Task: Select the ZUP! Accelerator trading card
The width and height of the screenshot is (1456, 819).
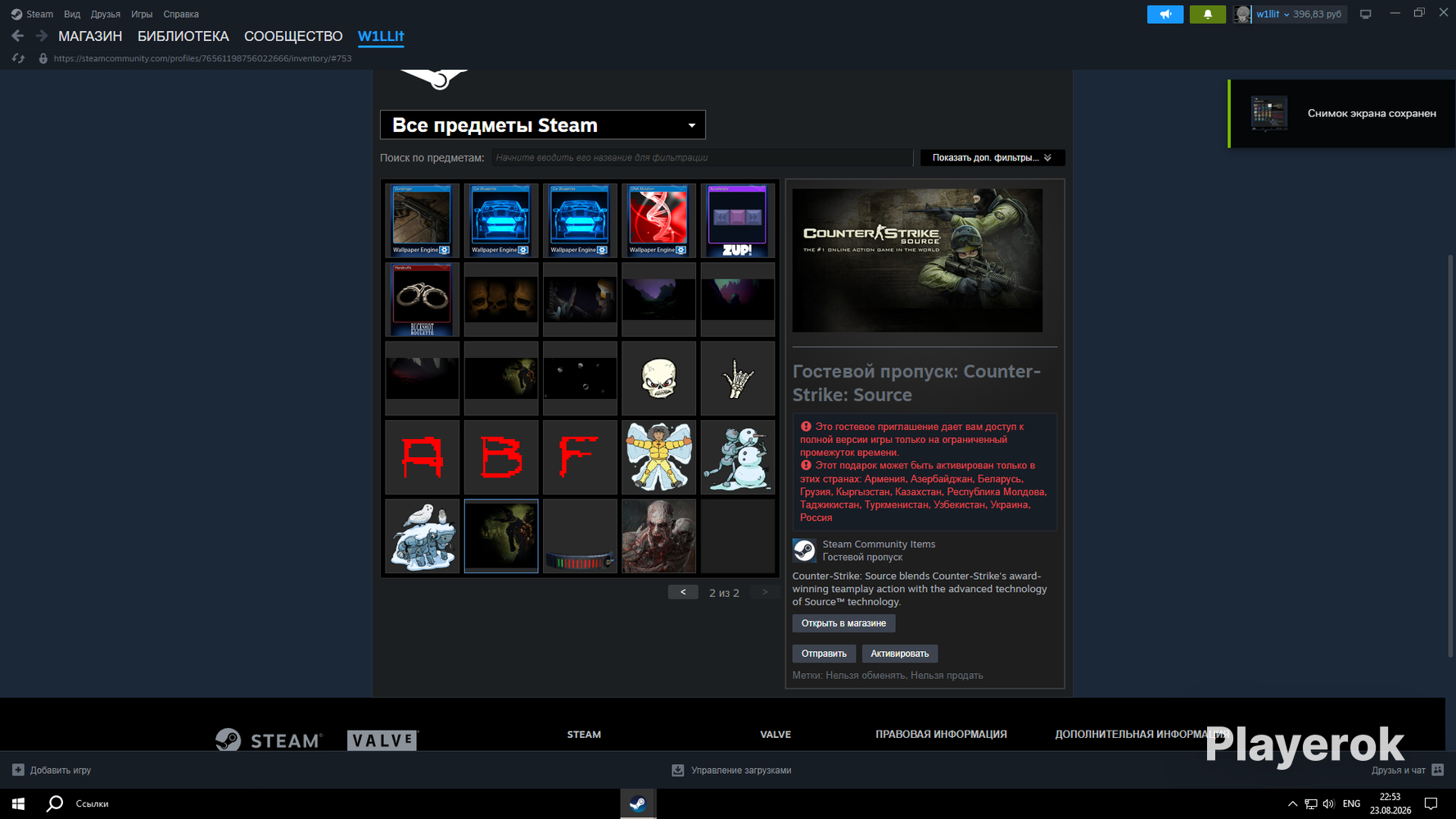Action: 737,220
